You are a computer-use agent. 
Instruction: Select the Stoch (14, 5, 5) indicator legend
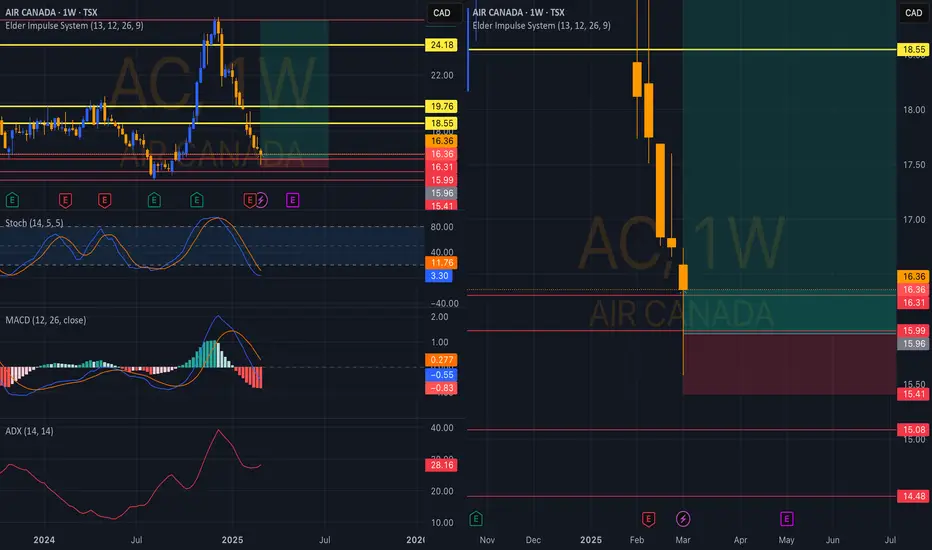click(34, 223)
